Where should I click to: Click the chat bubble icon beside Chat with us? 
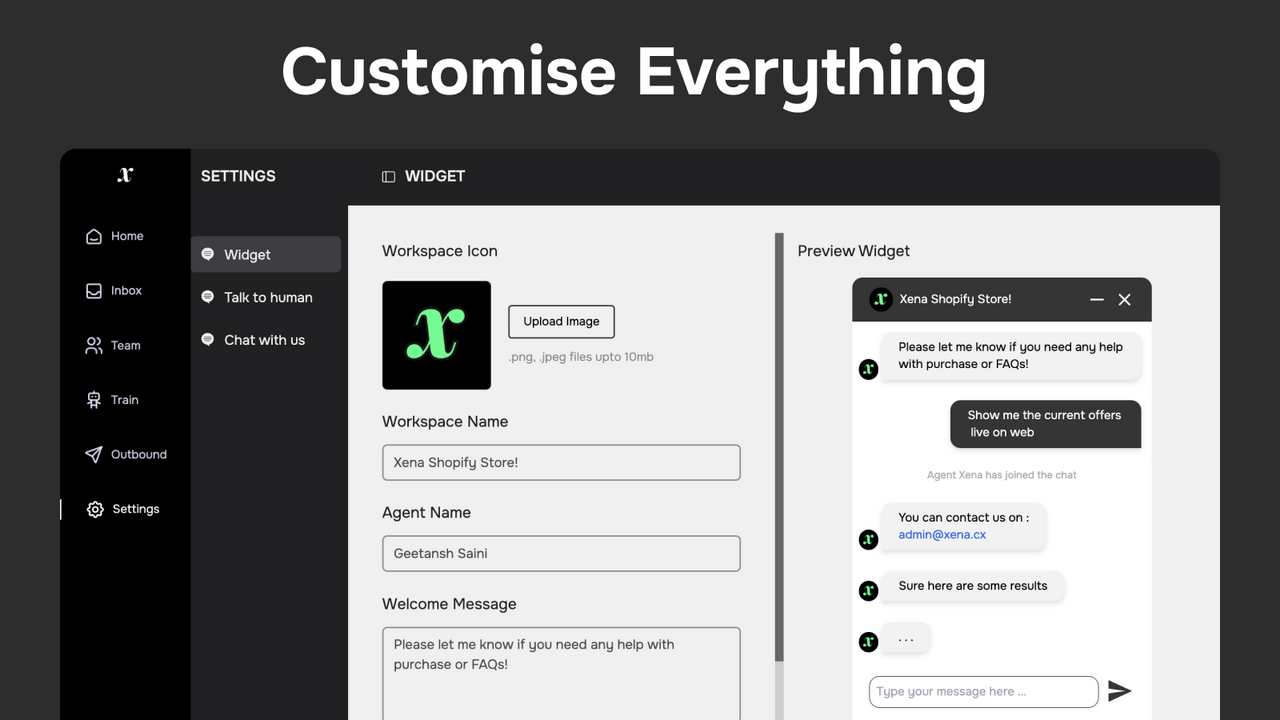coord(208,340)
